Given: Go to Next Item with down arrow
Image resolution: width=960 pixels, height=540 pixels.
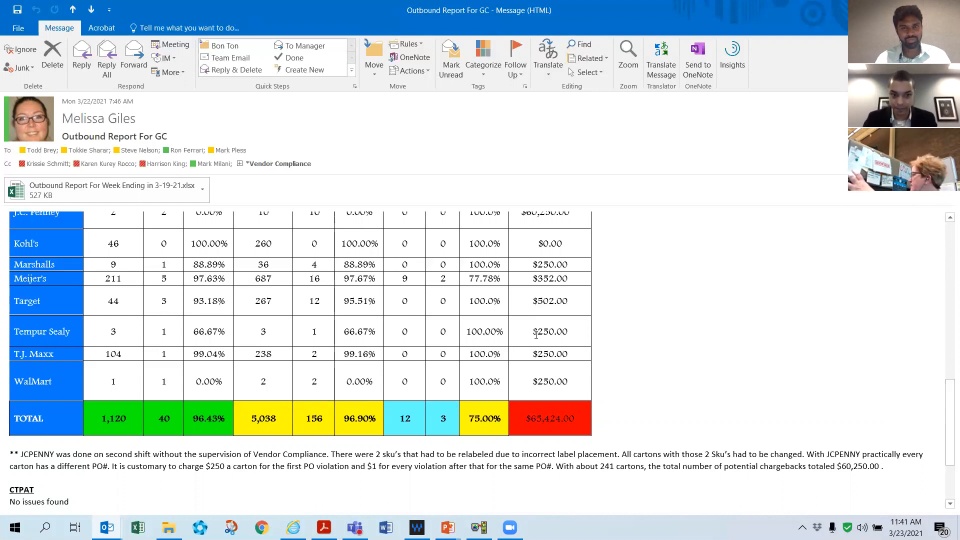Looking at the screenshot, I should coord(91,10).
